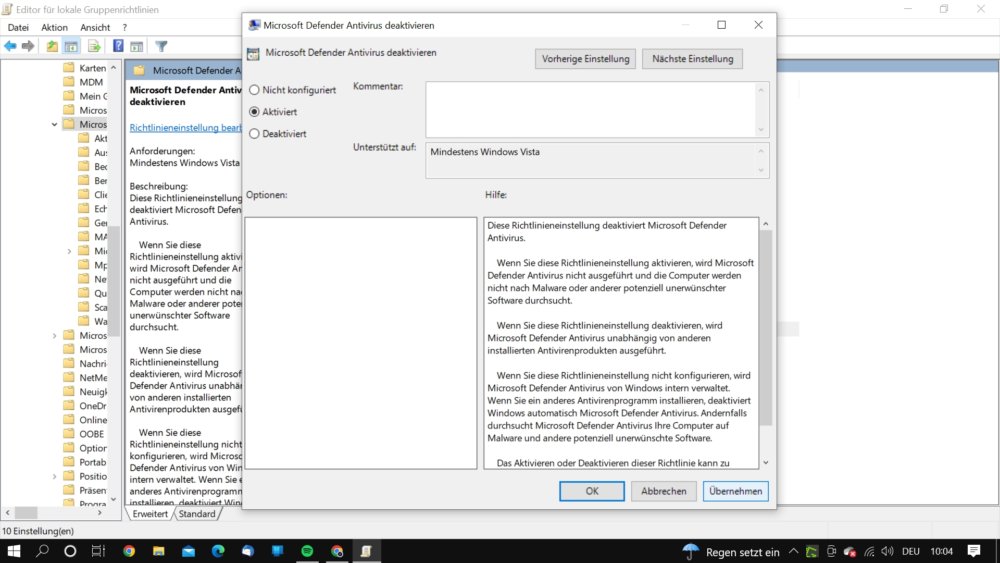This screenshot has width=1000, height=563.
Task: Collapse the expanded Micros folder tree node
Action: tap(54, 124)
